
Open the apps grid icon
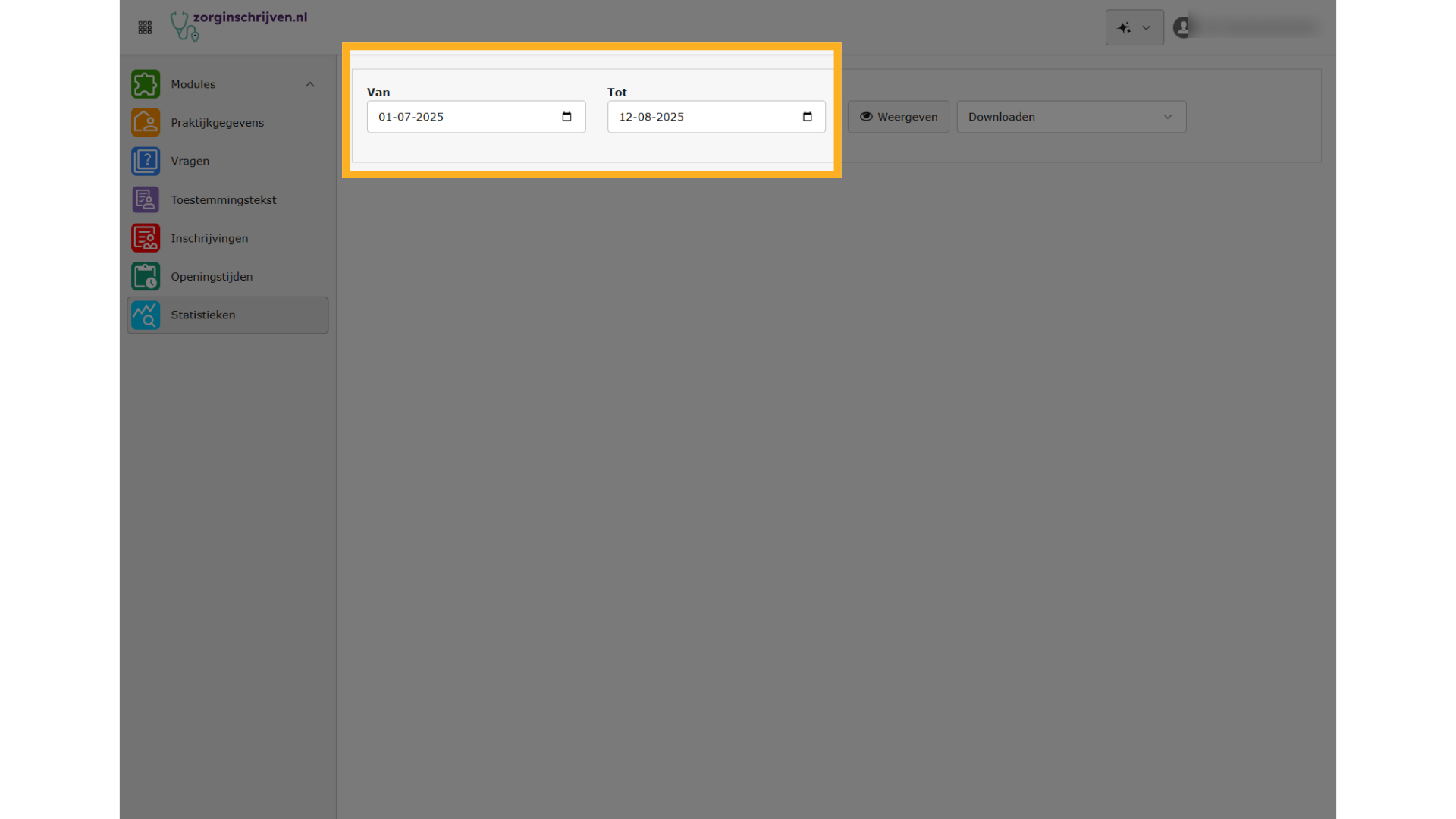145,28
